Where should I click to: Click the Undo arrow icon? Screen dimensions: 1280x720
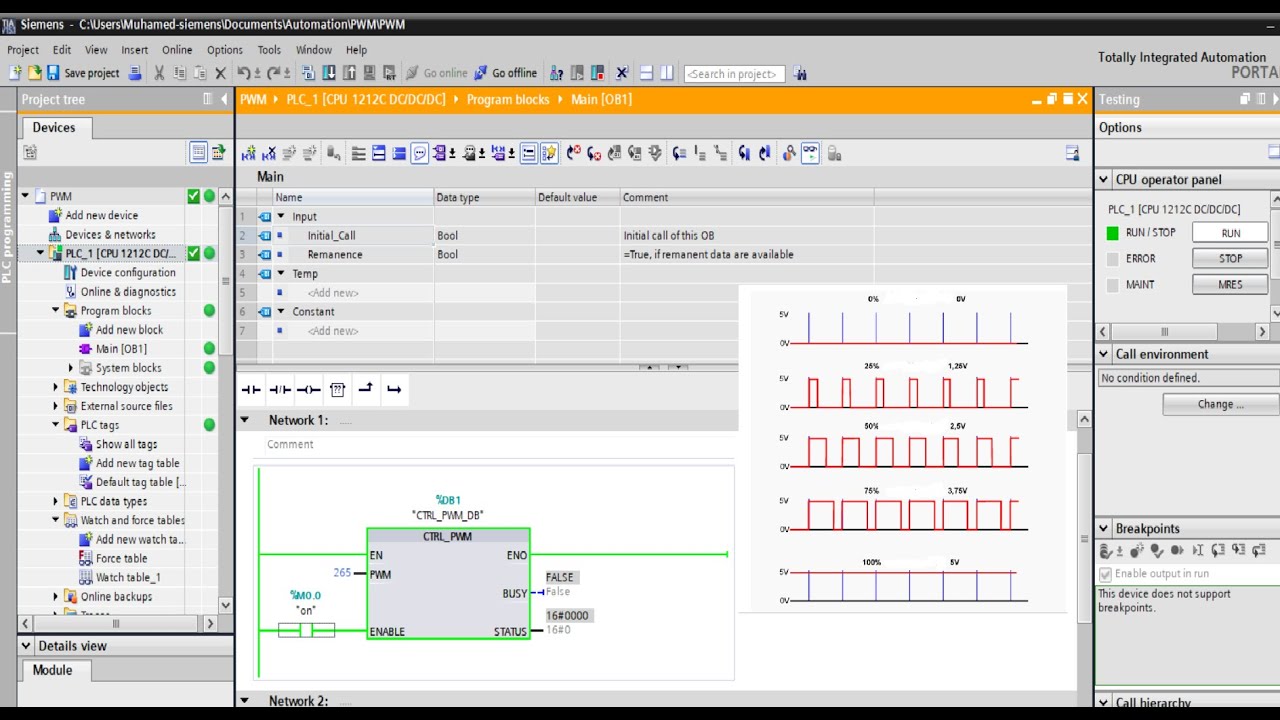click(244, 73)
